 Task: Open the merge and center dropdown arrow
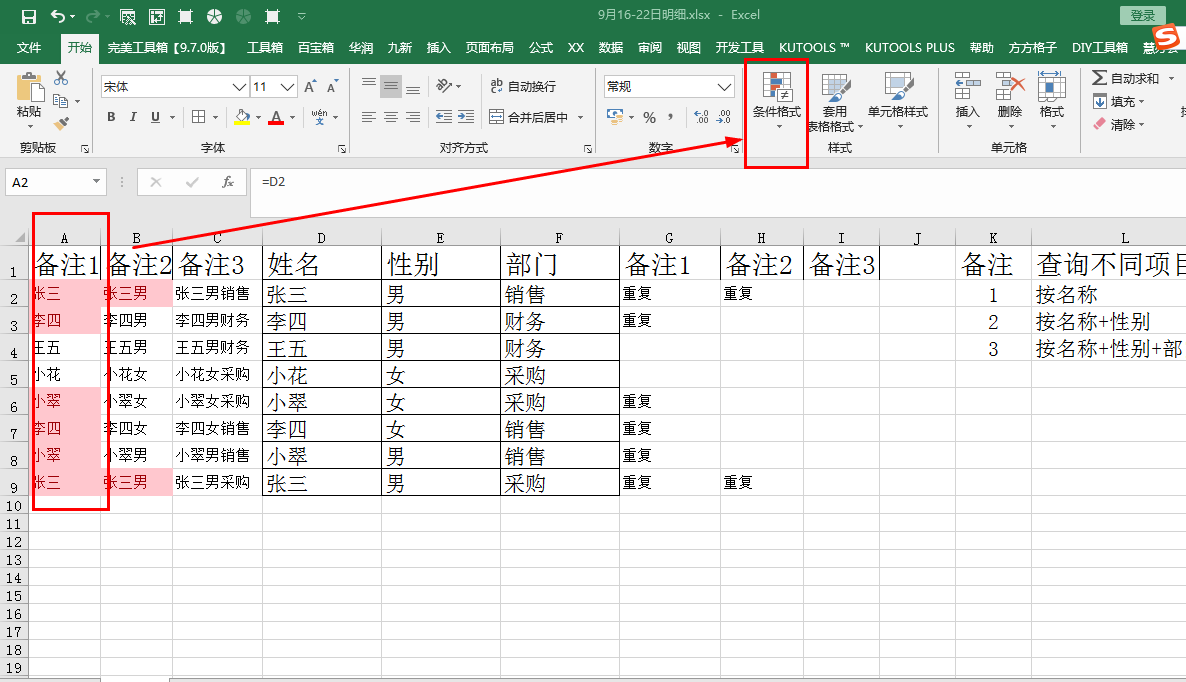point(581,118)
